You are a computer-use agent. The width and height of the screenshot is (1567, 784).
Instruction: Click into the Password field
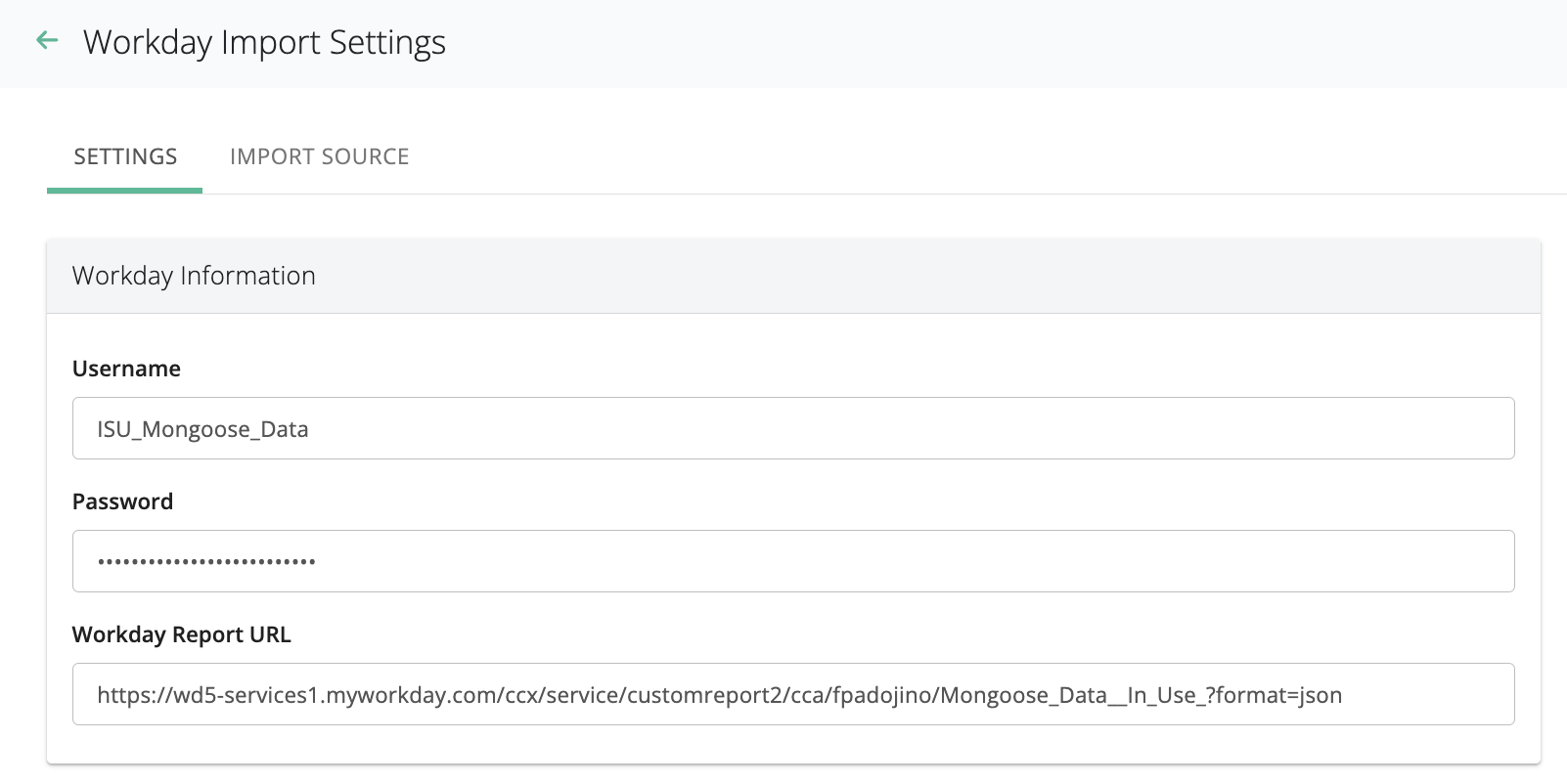click(792, 561)
